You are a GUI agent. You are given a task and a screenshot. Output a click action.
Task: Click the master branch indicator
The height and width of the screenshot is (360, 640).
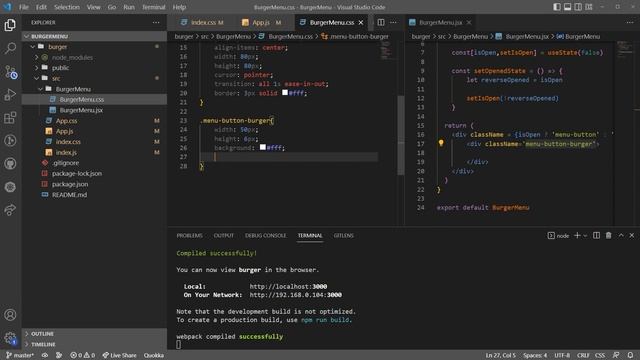(20, 355)
